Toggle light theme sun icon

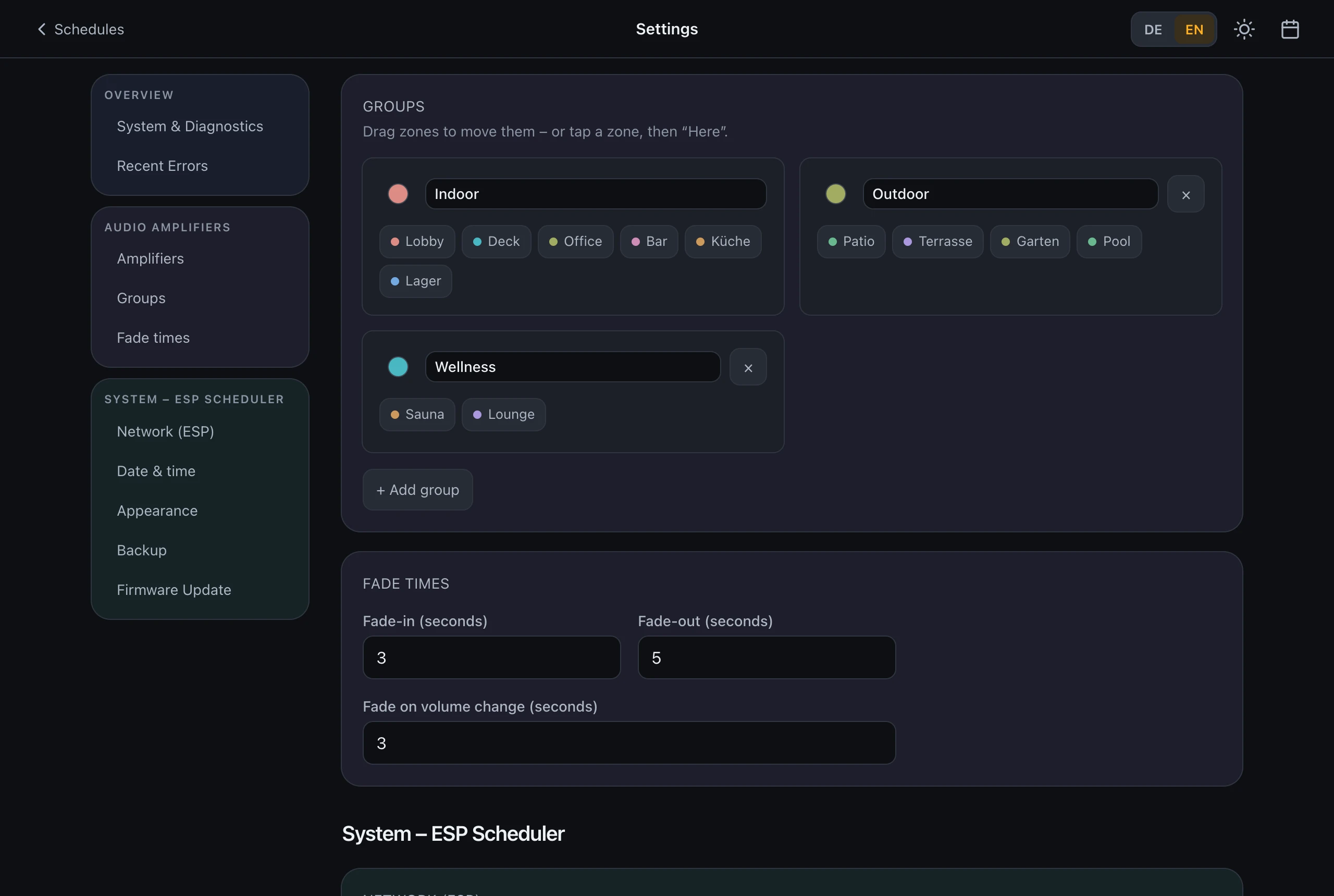(x=1244, y=29)
